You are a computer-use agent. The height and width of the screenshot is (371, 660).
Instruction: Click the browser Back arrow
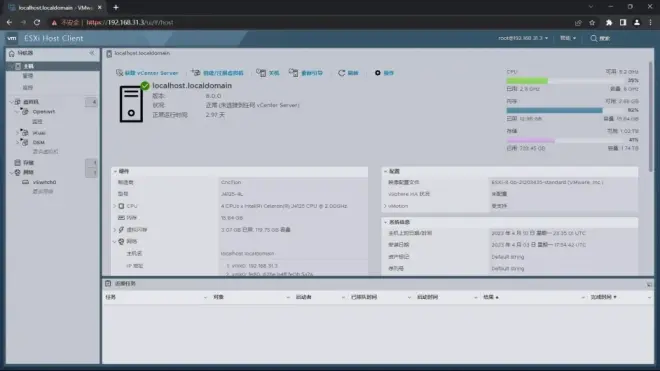click(9, 22)
